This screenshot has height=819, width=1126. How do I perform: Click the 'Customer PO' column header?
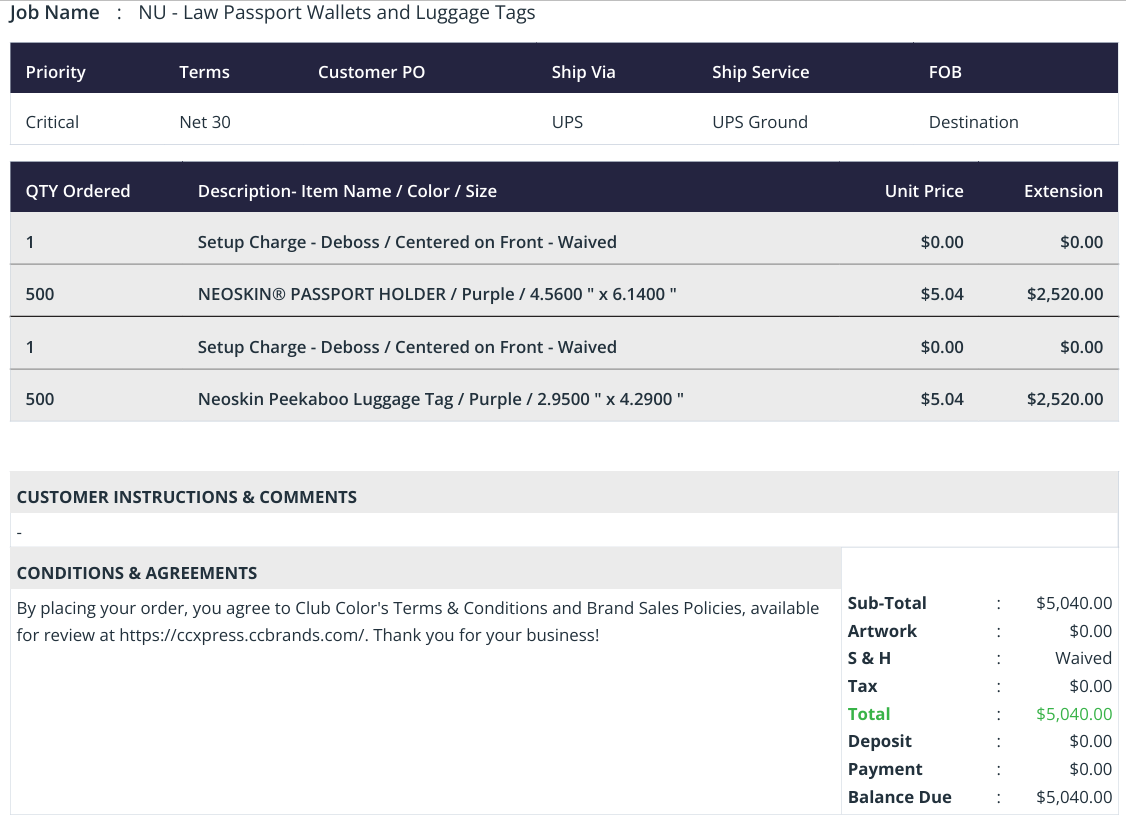(x=371, y=72)
